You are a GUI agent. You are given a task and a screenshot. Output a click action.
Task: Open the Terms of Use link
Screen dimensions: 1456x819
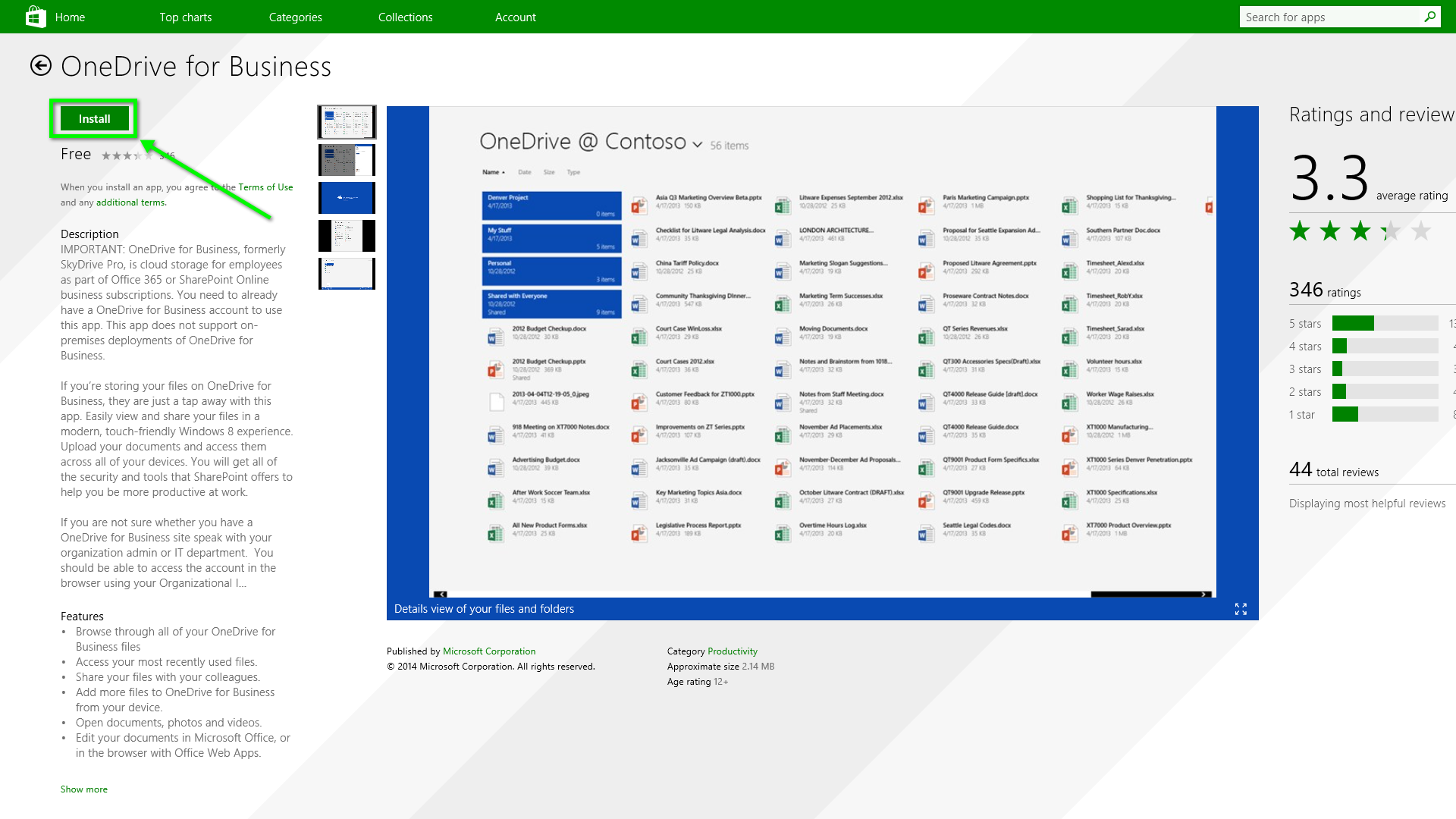(265, 187)
